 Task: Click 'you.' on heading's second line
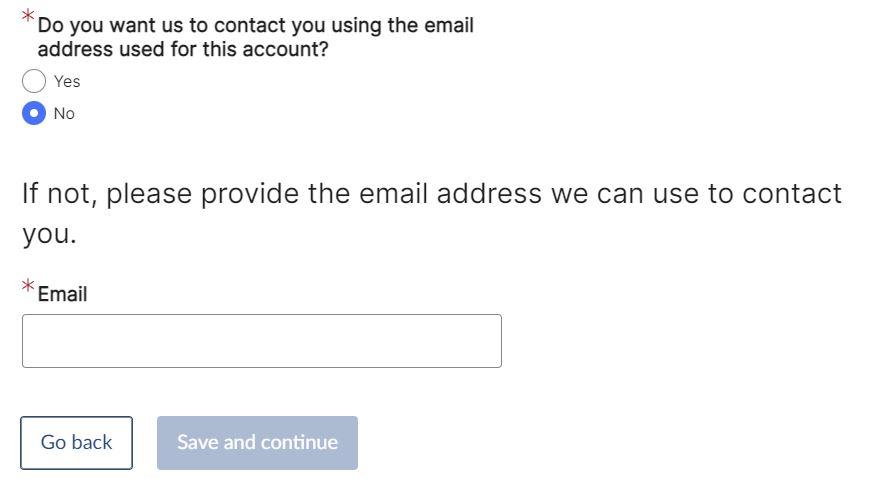click(x=49, y=234)
